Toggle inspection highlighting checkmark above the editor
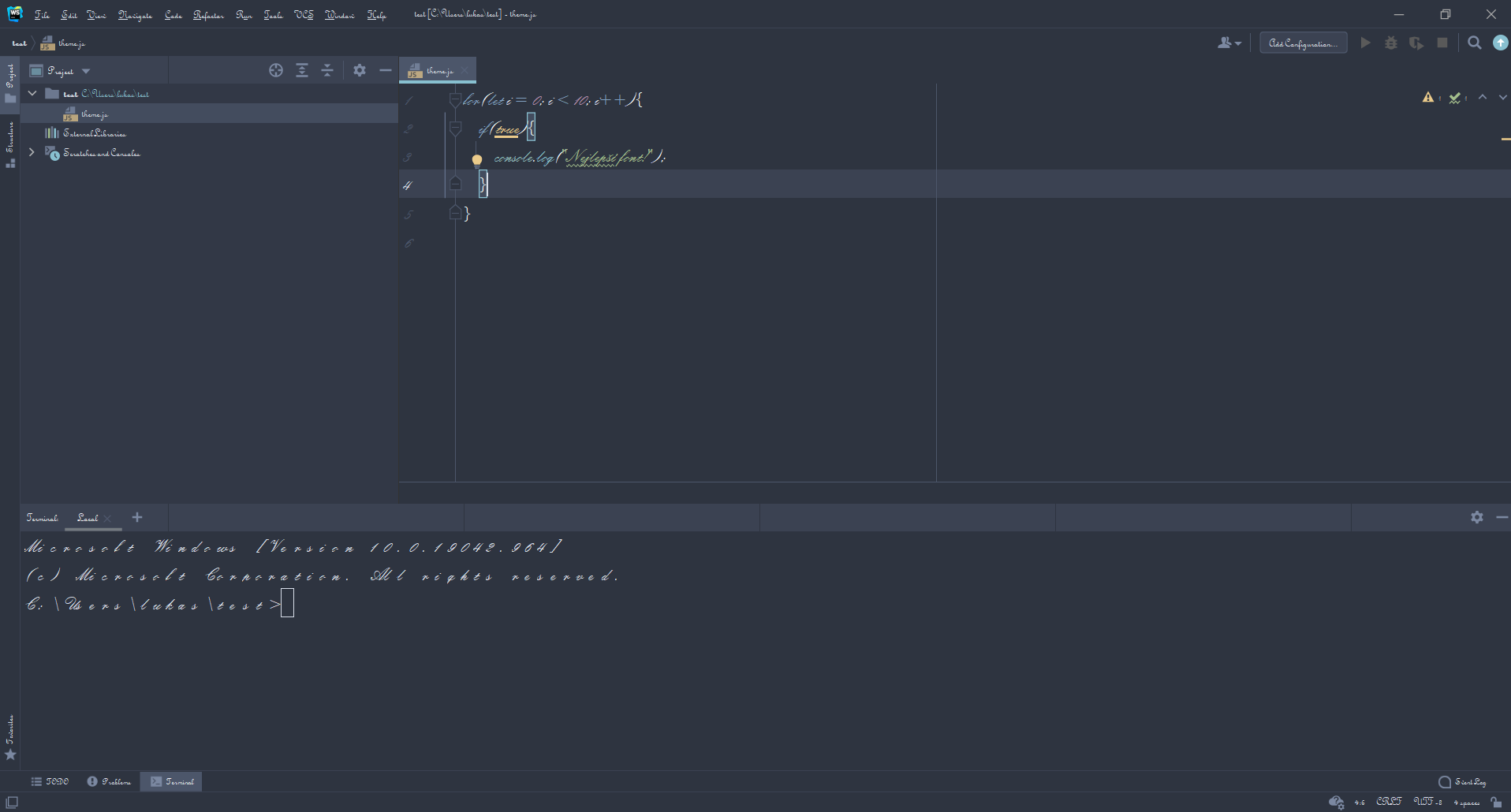Screen dimensions: 1511x812 point(1455,97)
